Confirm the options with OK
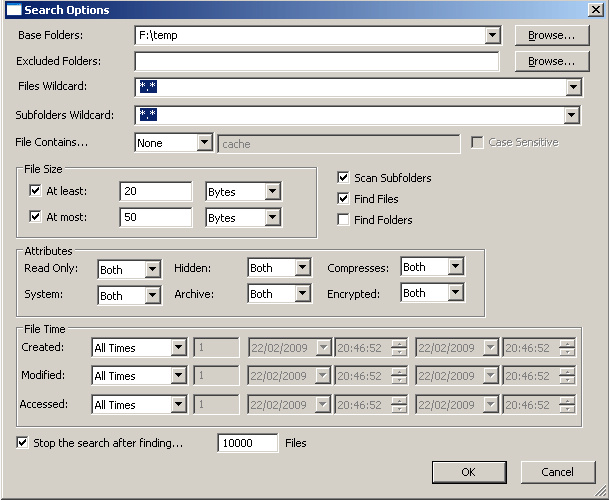 coord(469,472)
